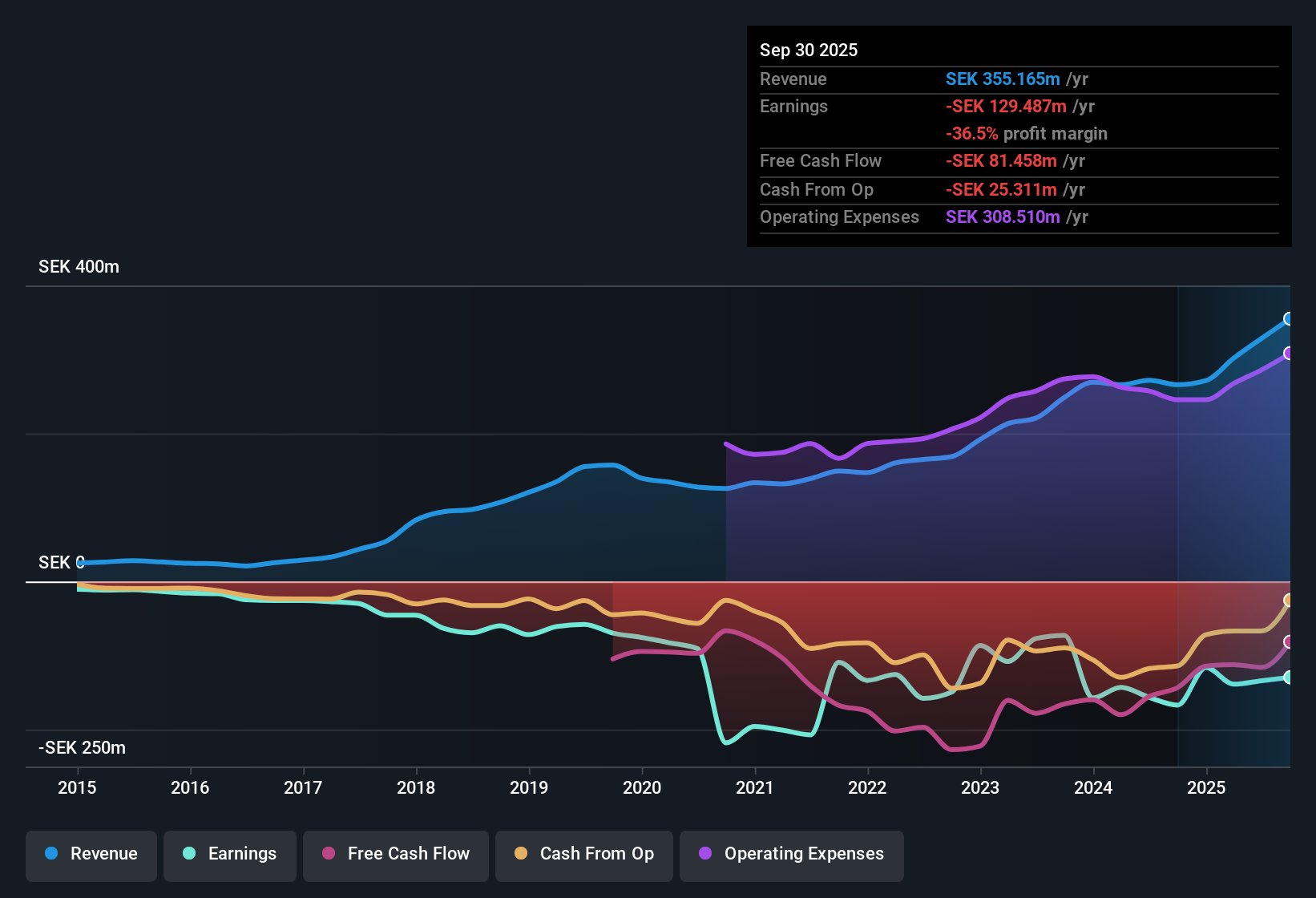1316x898 pixels.
Task: Click the Cash From Op endpoint marker
Action: tap(1289, 601)
